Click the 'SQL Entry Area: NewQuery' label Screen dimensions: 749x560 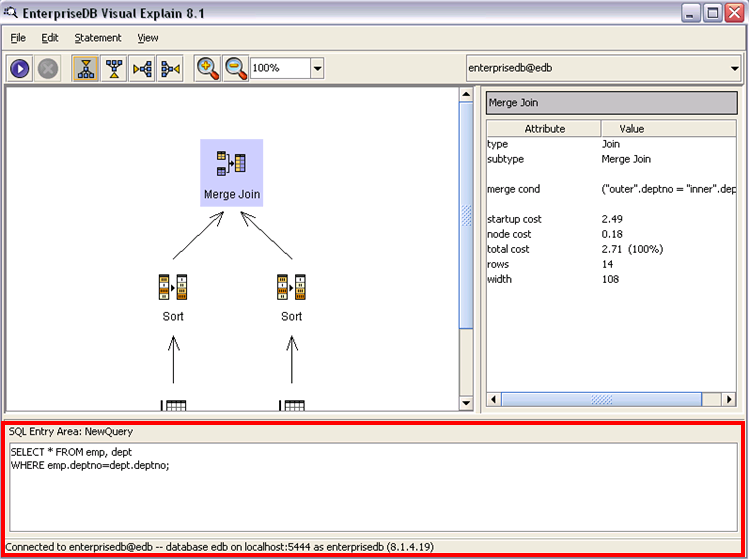pyautogui.click(x=71, y=431)
